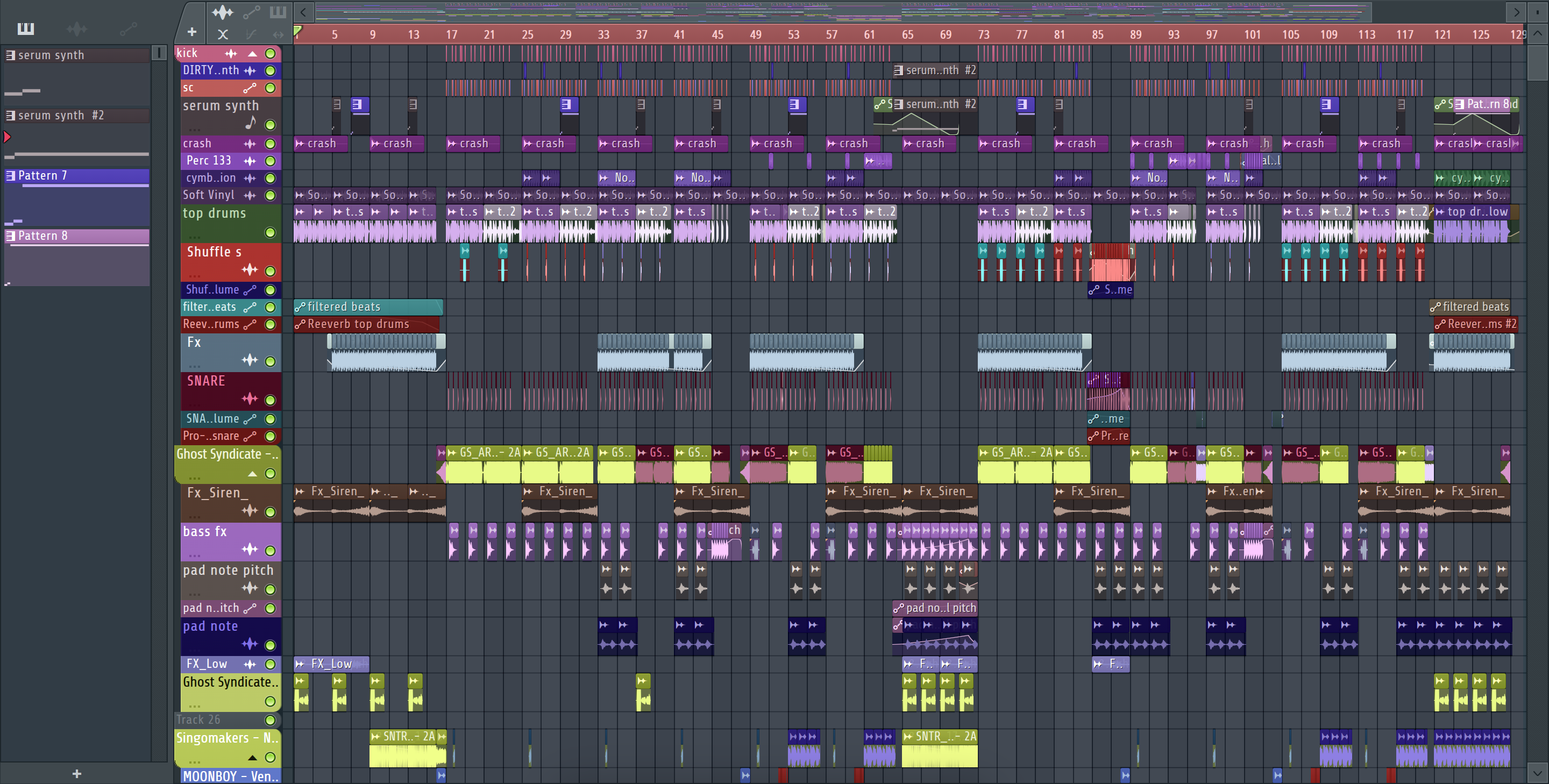Click bar 65 on the timeline ruler
This screenshot has width=1549, height=784.
[x=907, y=34]
